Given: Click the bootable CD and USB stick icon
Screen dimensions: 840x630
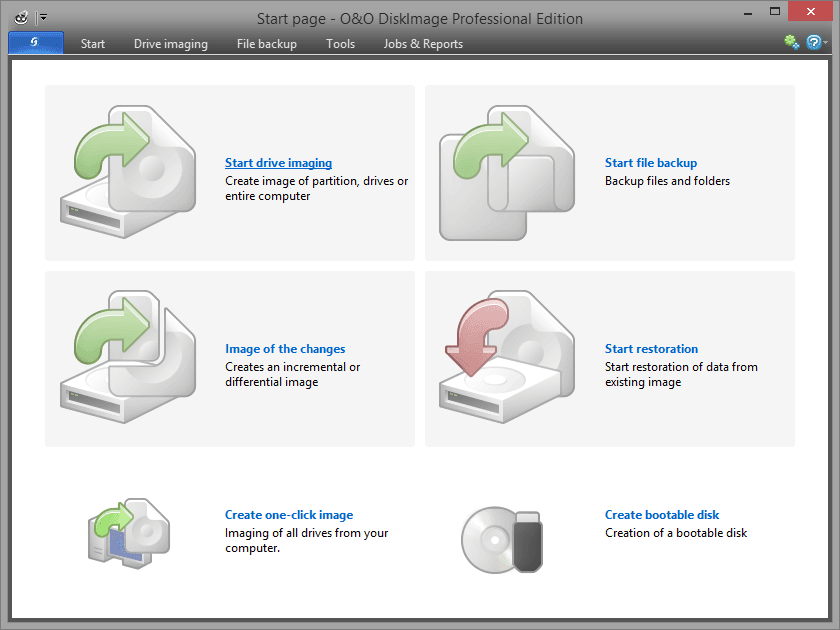Looking at the screenshot, I should (x=502, y=539).
